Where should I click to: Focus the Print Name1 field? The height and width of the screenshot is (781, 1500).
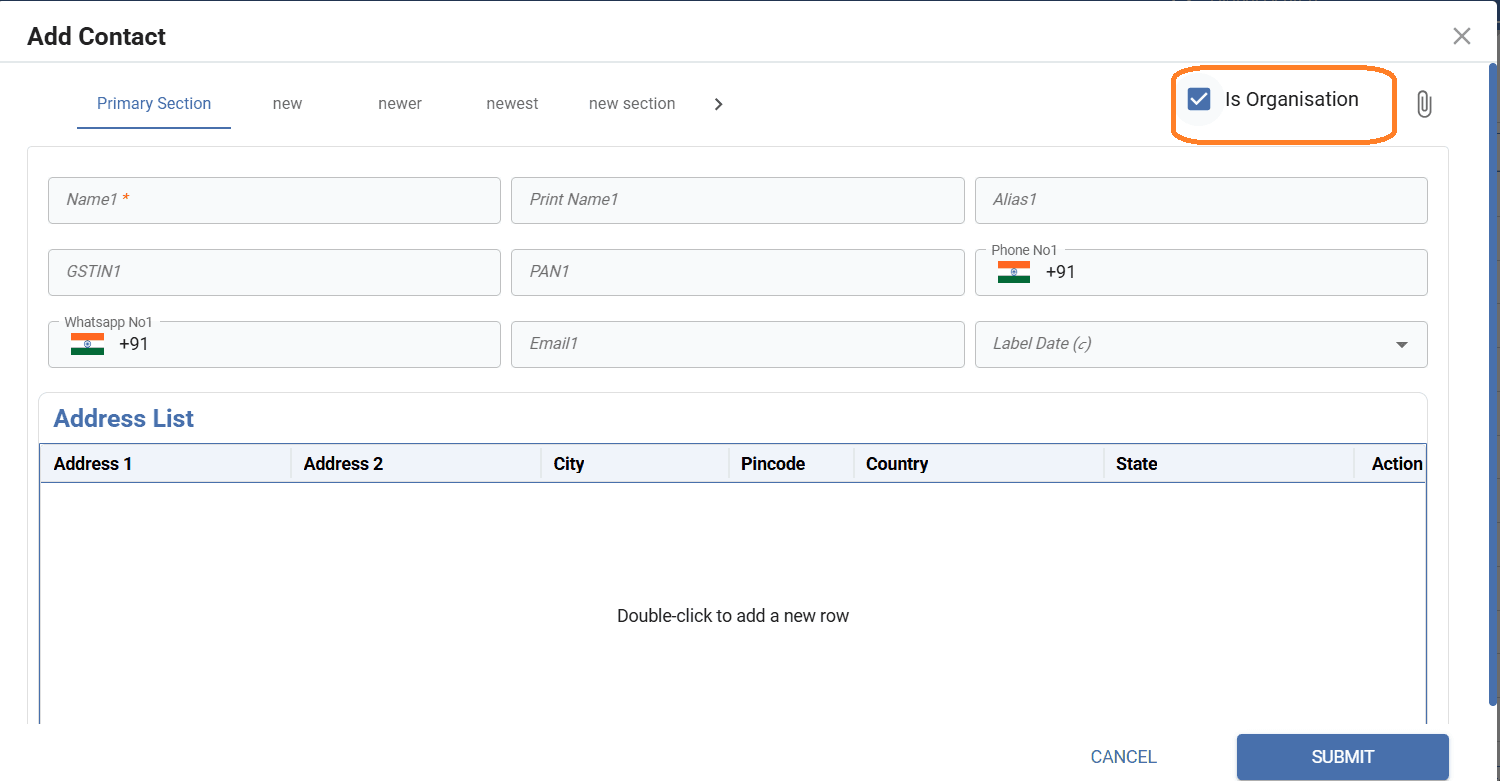737,200
